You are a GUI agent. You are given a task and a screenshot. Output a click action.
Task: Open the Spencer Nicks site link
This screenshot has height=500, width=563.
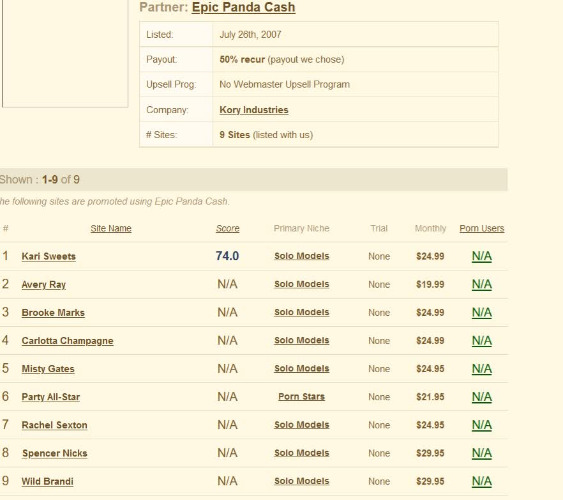point(55,453)
